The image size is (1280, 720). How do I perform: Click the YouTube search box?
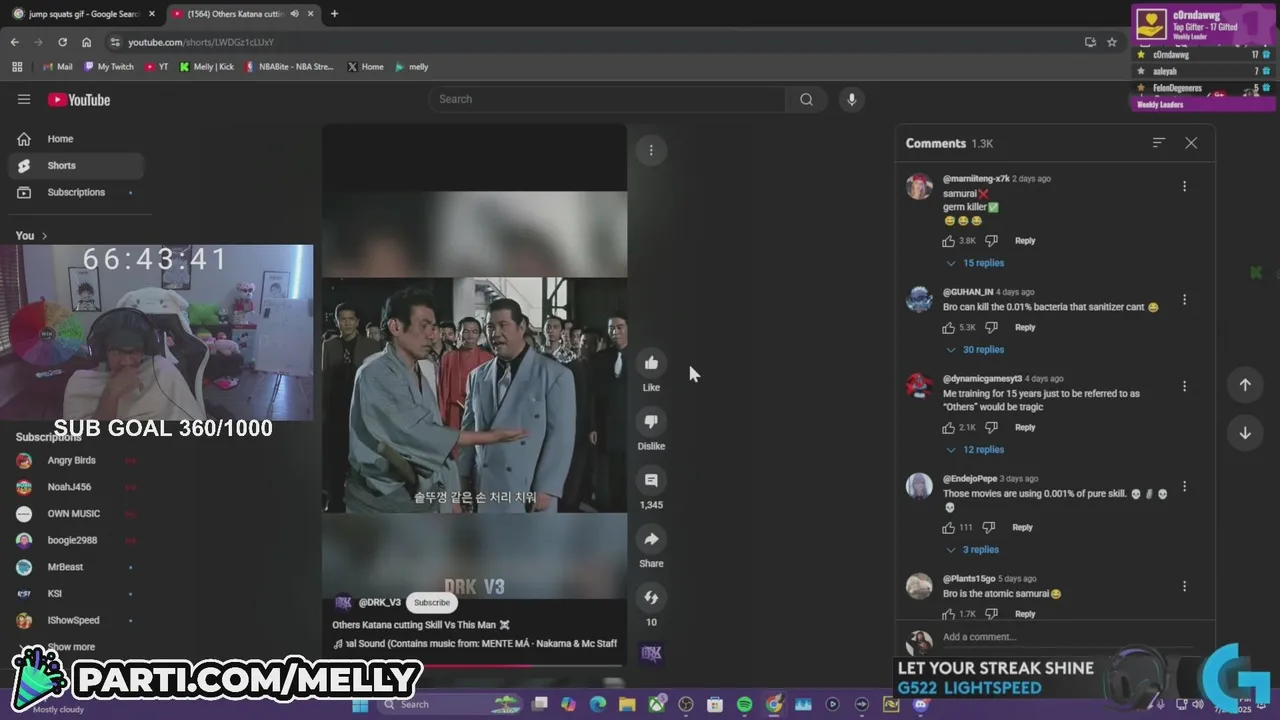pos(608,99)
